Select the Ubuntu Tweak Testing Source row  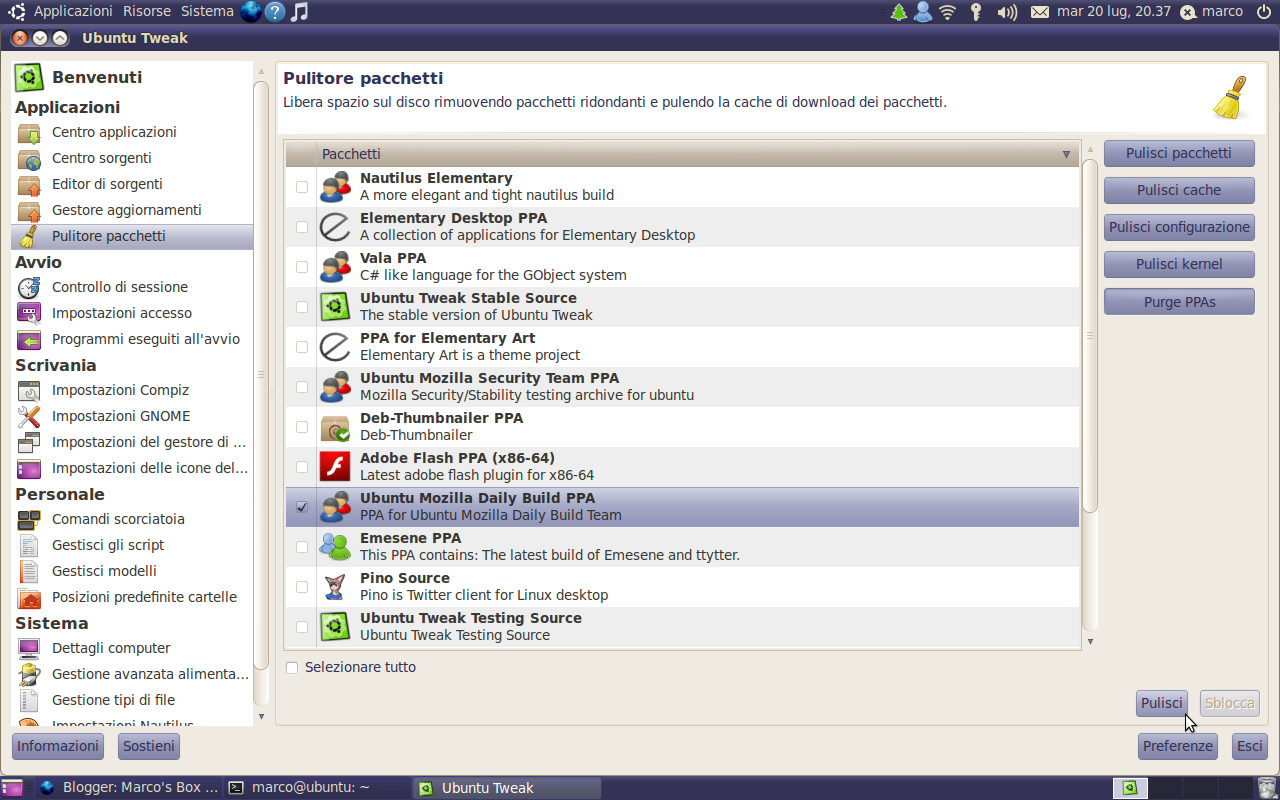coord(682,627)
